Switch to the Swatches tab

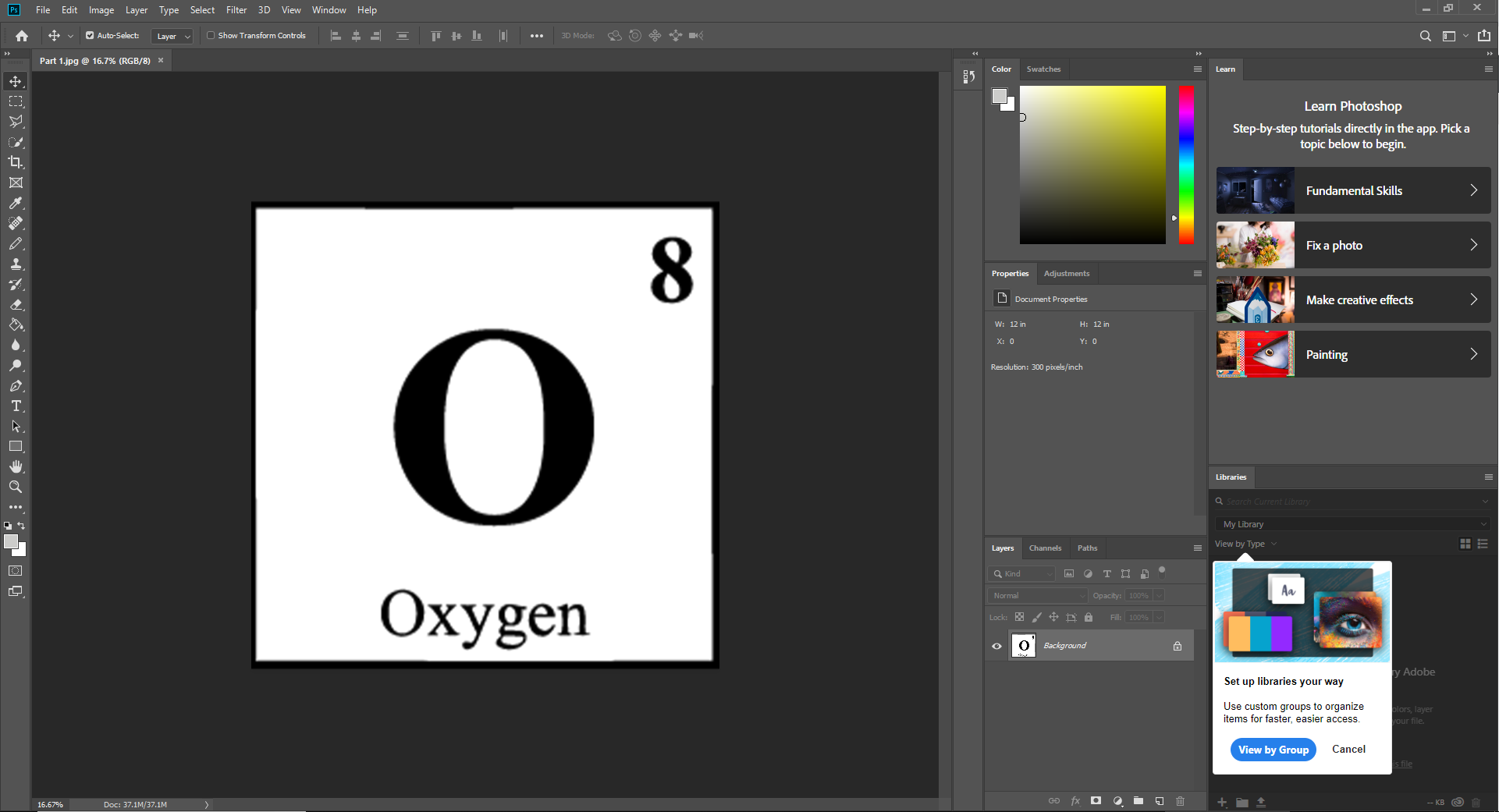[1043, 69]
